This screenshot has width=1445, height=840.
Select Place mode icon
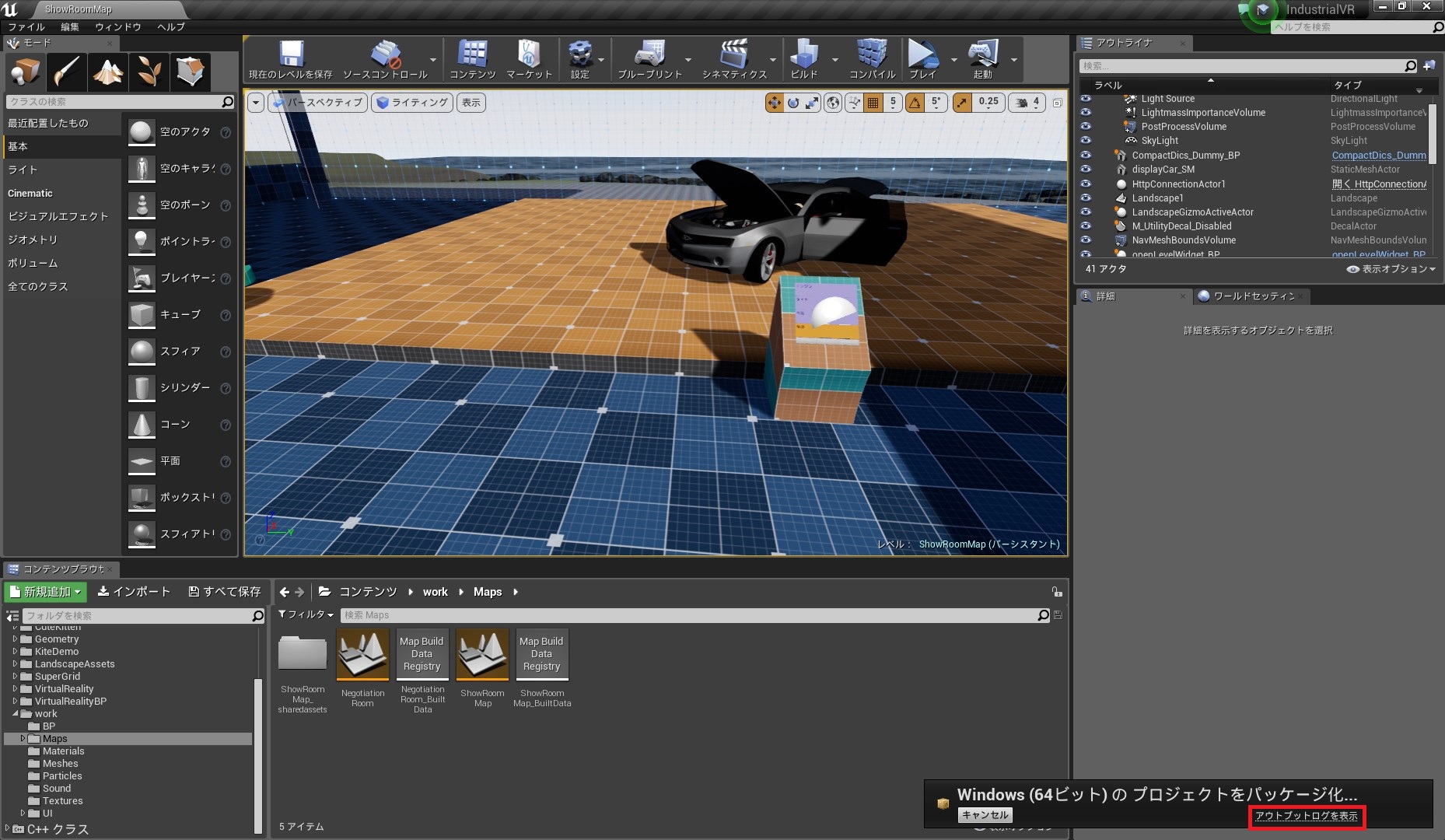coord(26,72)
